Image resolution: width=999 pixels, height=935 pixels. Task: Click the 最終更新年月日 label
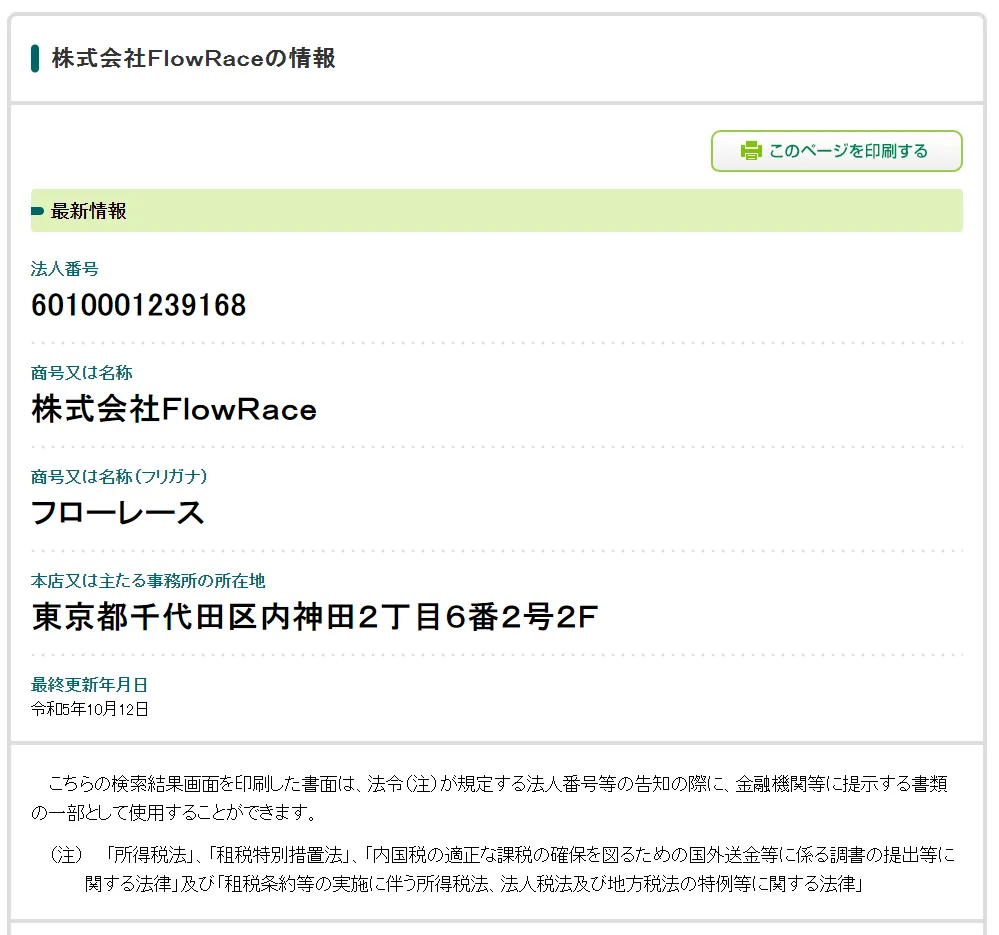point(89,684)
